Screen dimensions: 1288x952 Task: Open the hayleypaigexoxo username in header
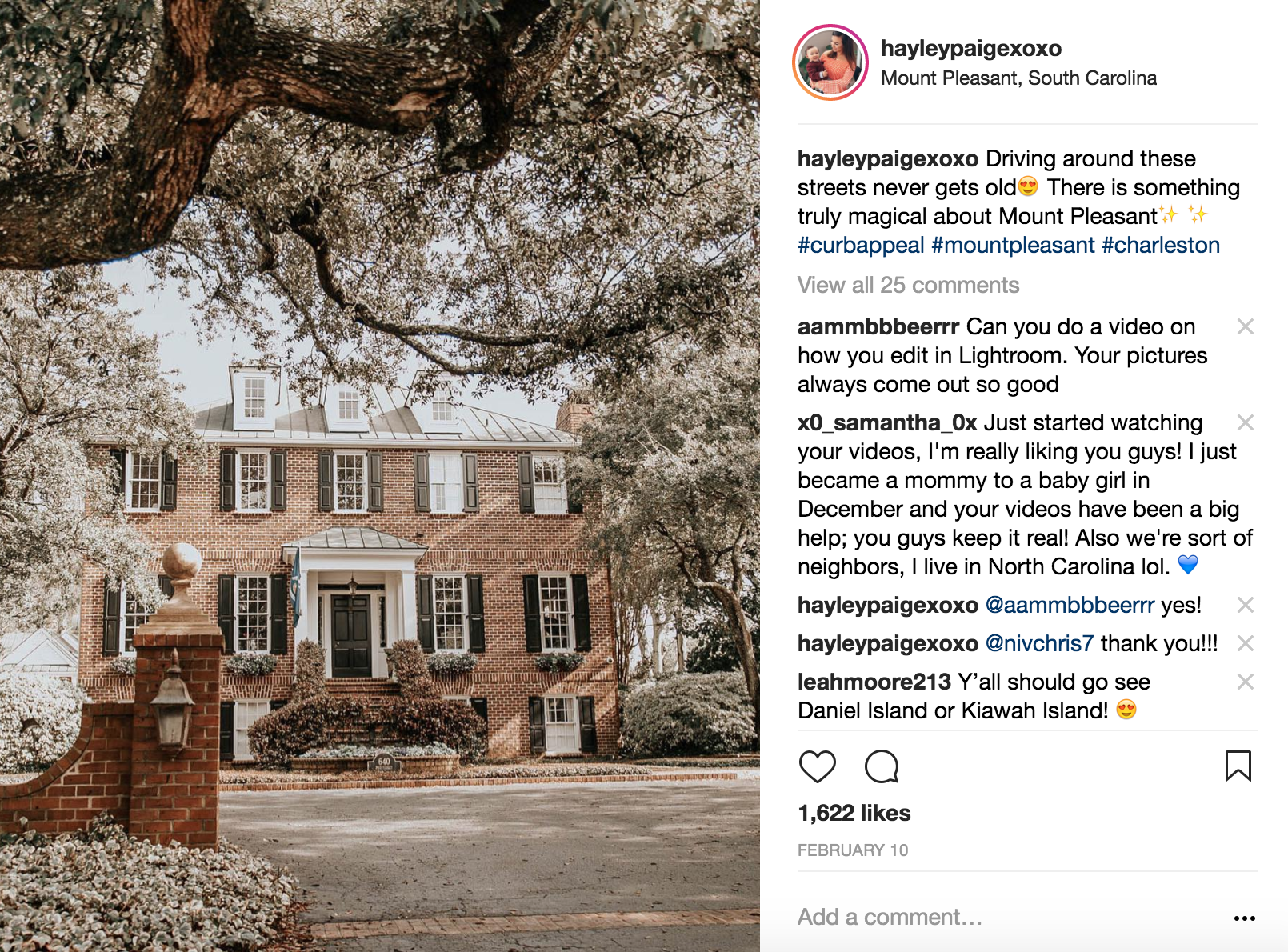[971, 48]
